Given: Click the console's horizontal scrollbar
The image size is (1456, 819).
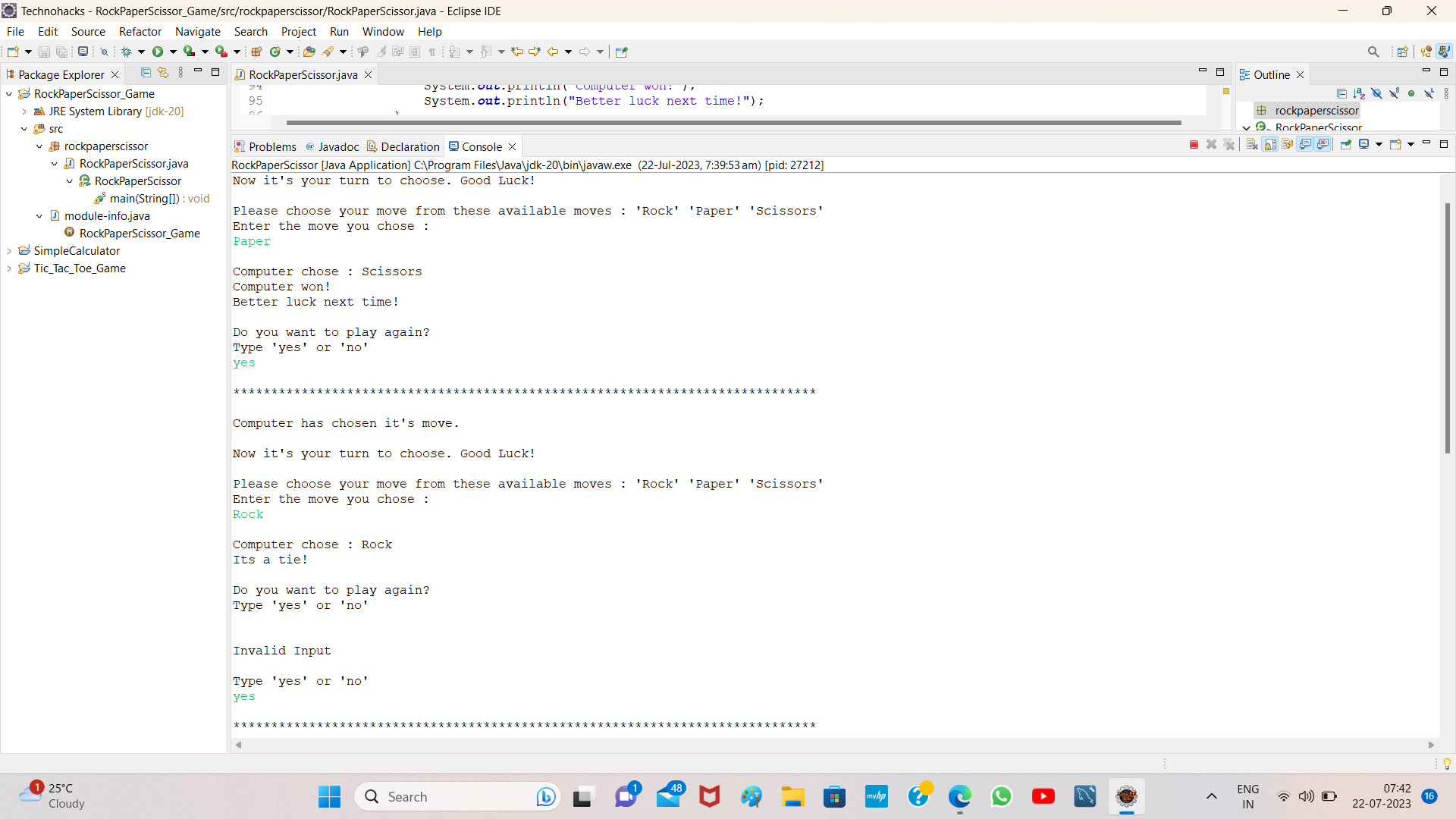Looking at the screenshot, I should 834,745.
